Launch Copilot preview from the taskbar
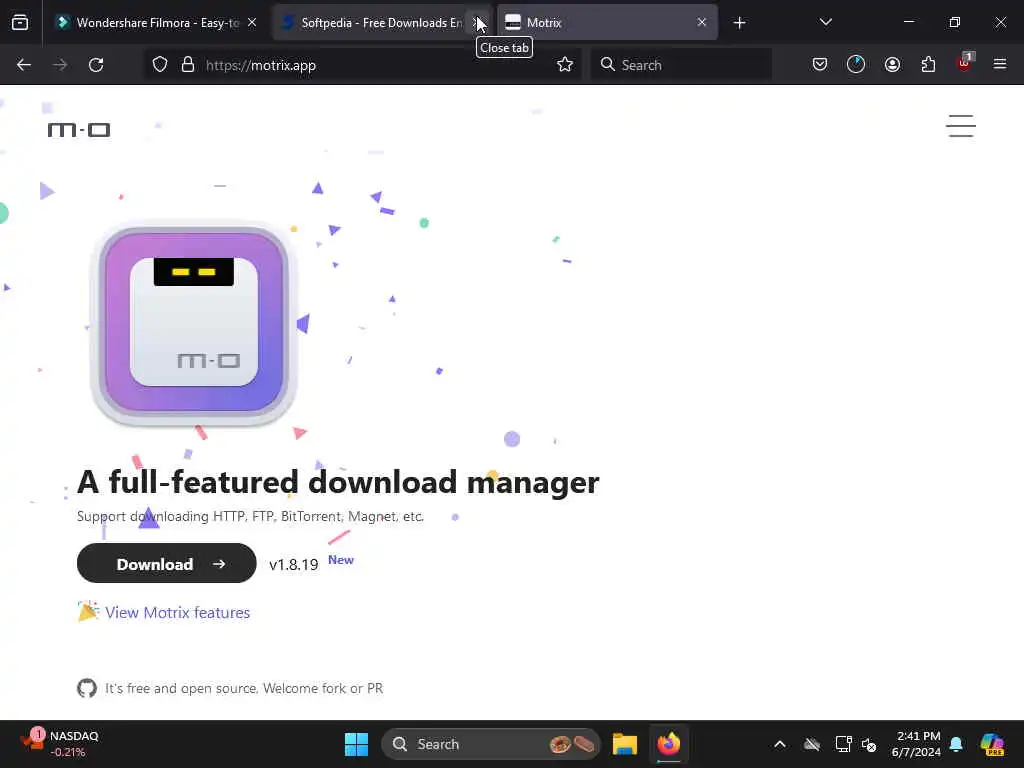1024x768 pixels. pos(992,744)
